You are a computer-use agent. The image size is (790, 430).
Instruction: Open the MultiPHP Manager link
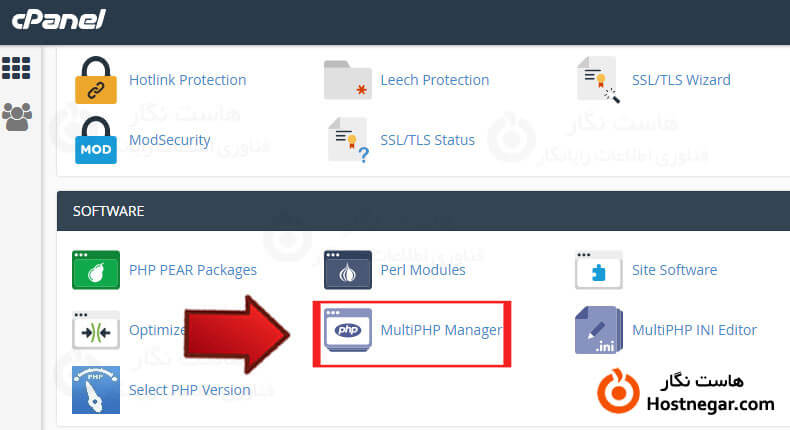pos(441,330)
